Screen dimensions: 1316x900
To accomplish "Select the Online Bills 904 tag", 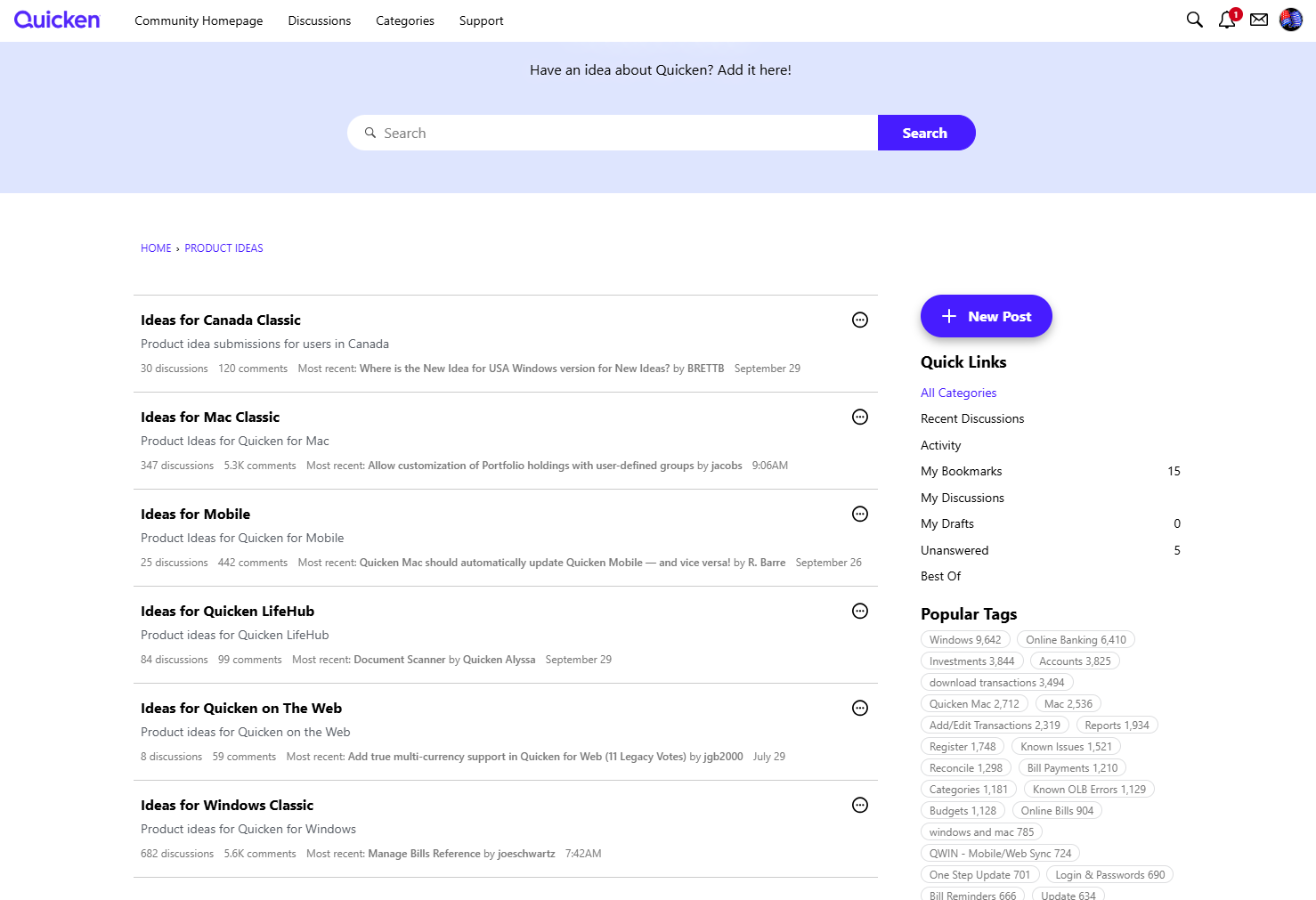I will tap(1057, 811).
